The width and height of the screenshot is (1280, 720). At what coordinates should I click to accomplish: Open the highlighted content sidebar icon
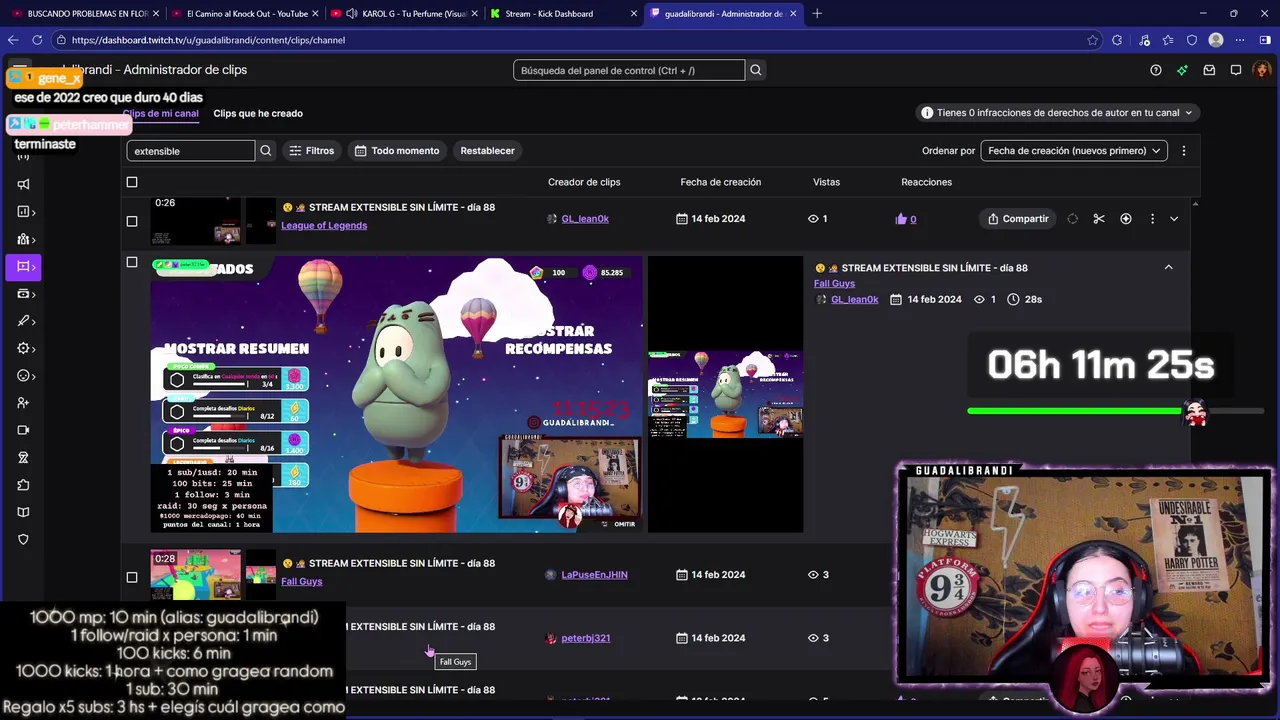pyautogui.click(x=23, y=266)
